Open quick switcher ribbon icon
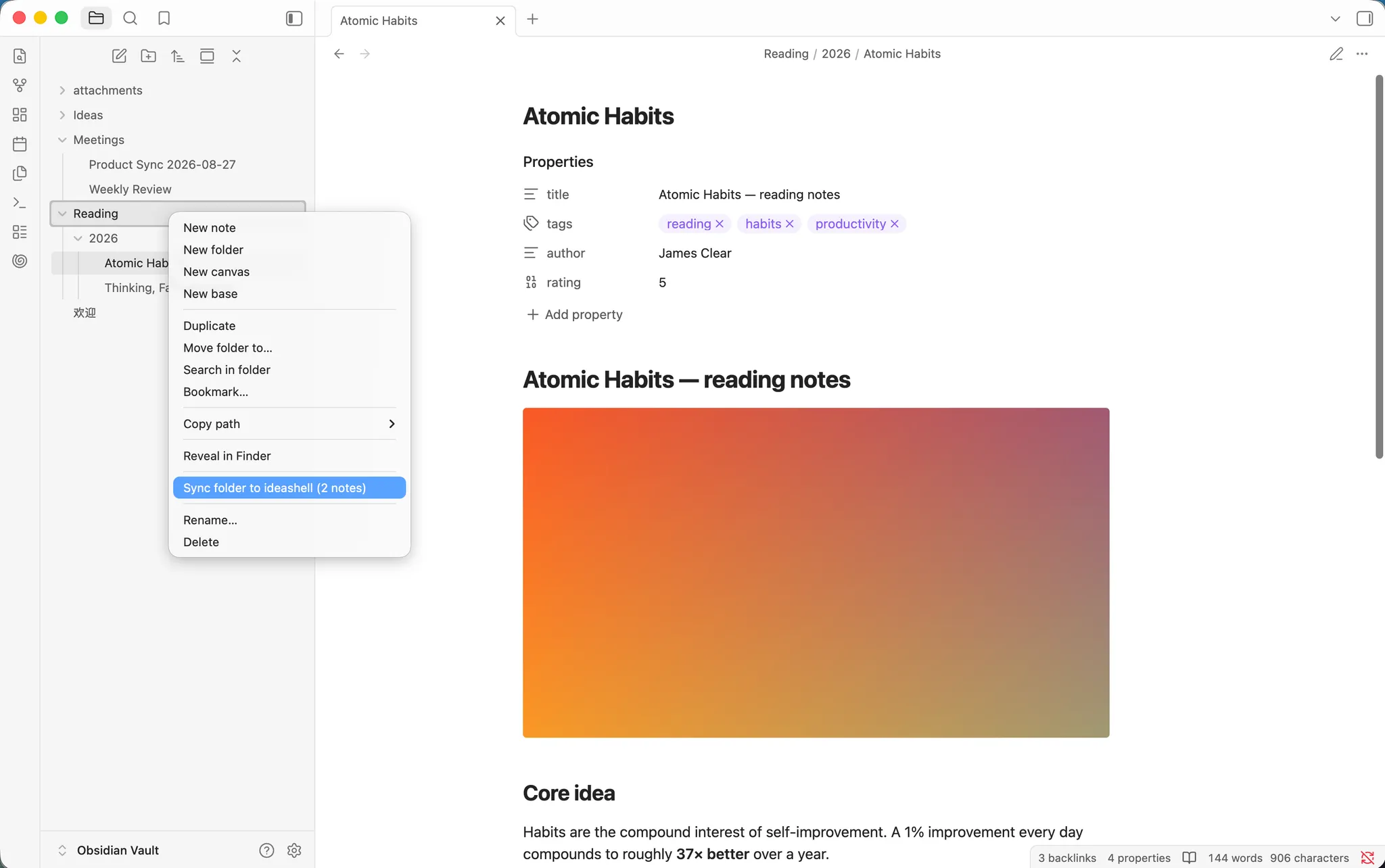1385x868 pixels. 20,56
